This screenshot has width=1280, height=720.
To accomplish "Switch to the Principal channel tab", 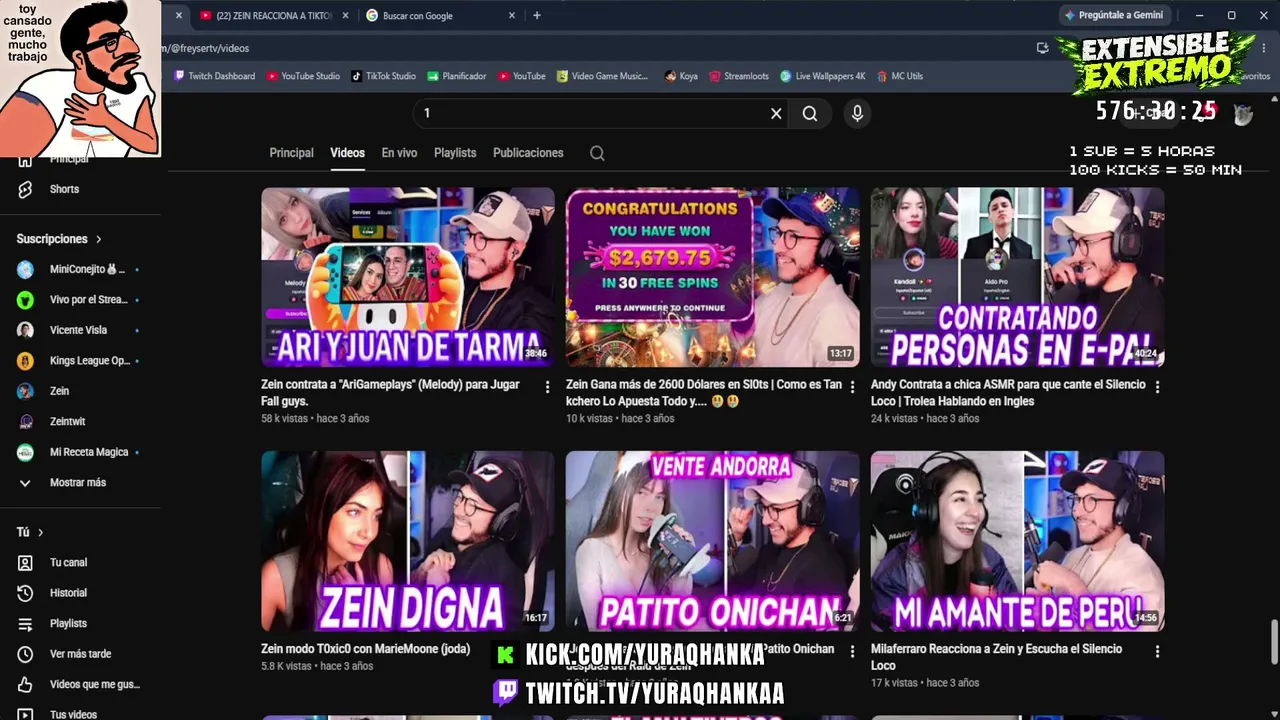I will click(291, 153).
